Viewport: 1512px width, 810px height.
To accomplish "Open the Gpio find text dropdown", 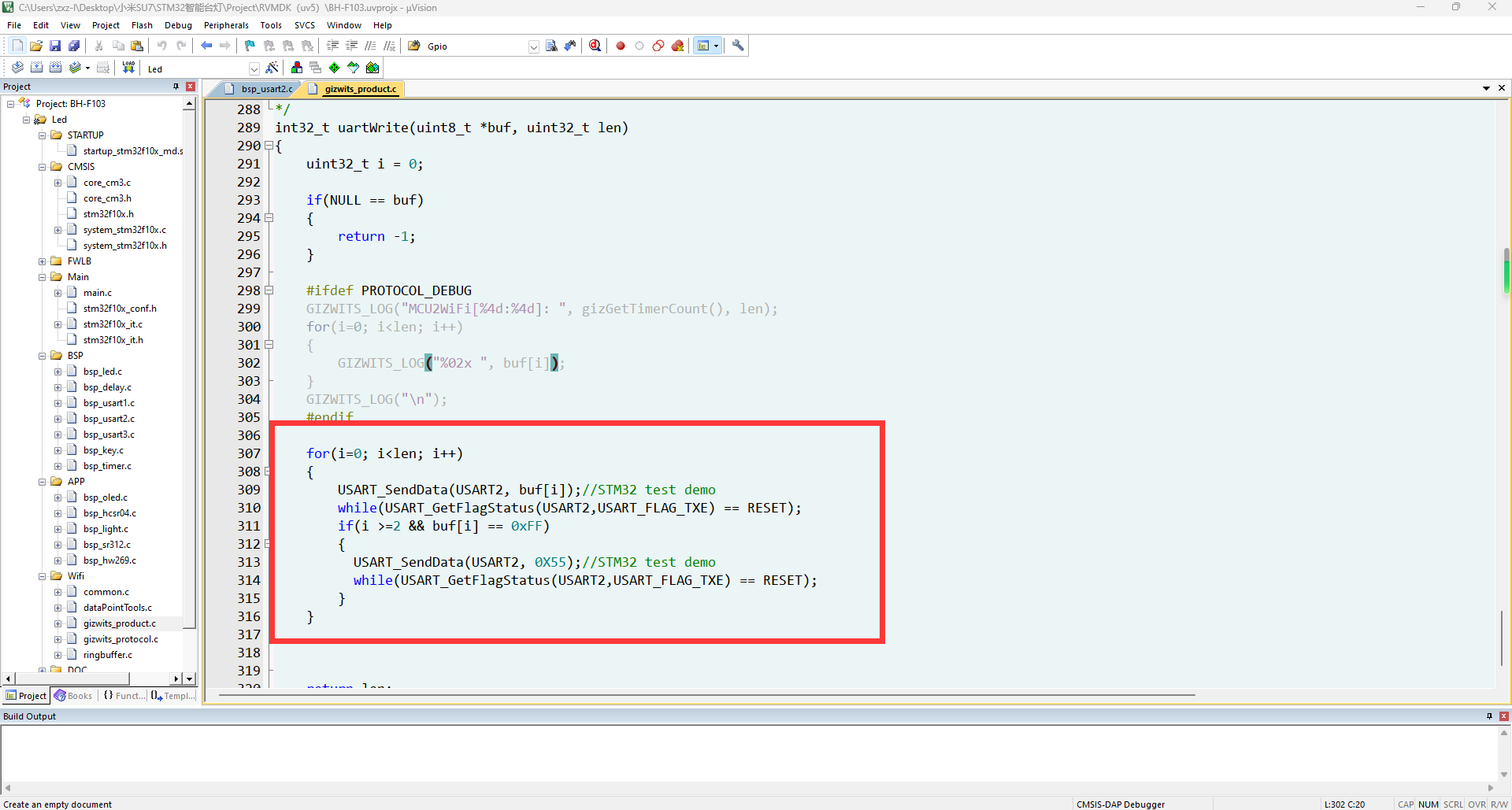I will point(533,46).
